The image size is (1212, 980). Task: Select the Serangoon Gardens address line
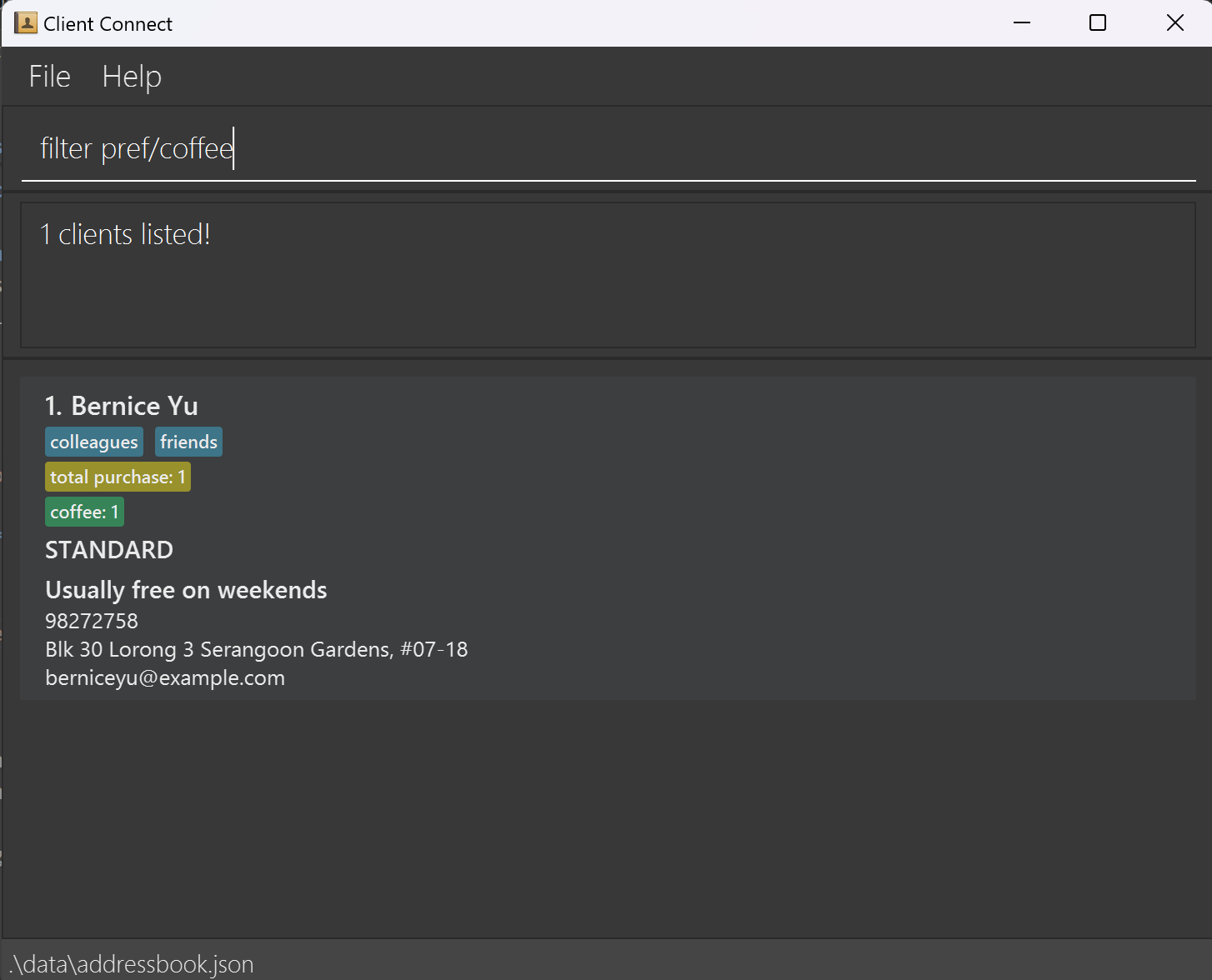tap(257, 649)
